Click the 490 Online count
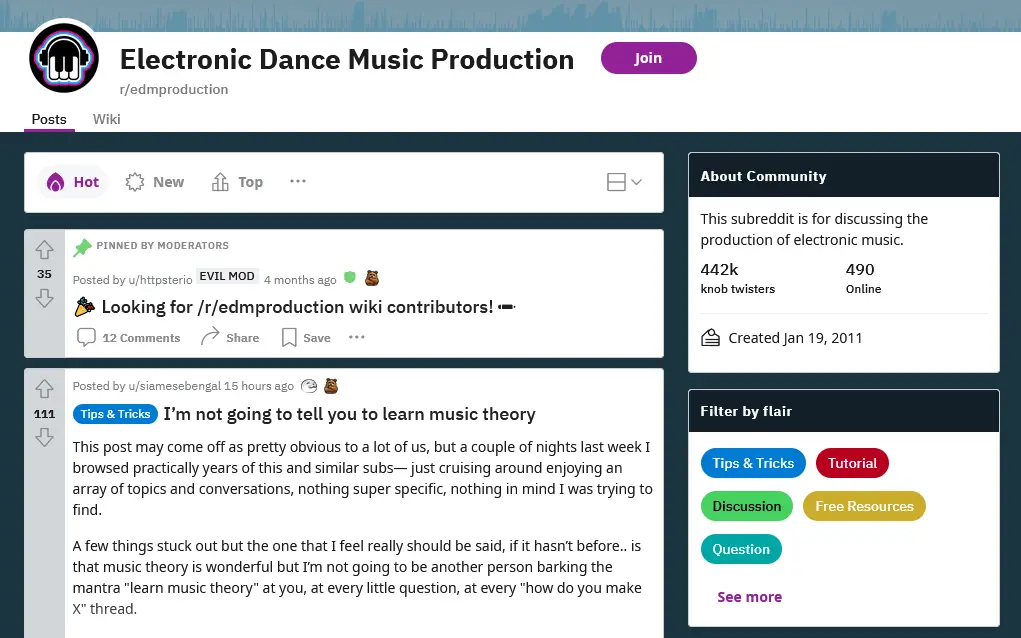The image size is (1021, 638). [863, 279]
